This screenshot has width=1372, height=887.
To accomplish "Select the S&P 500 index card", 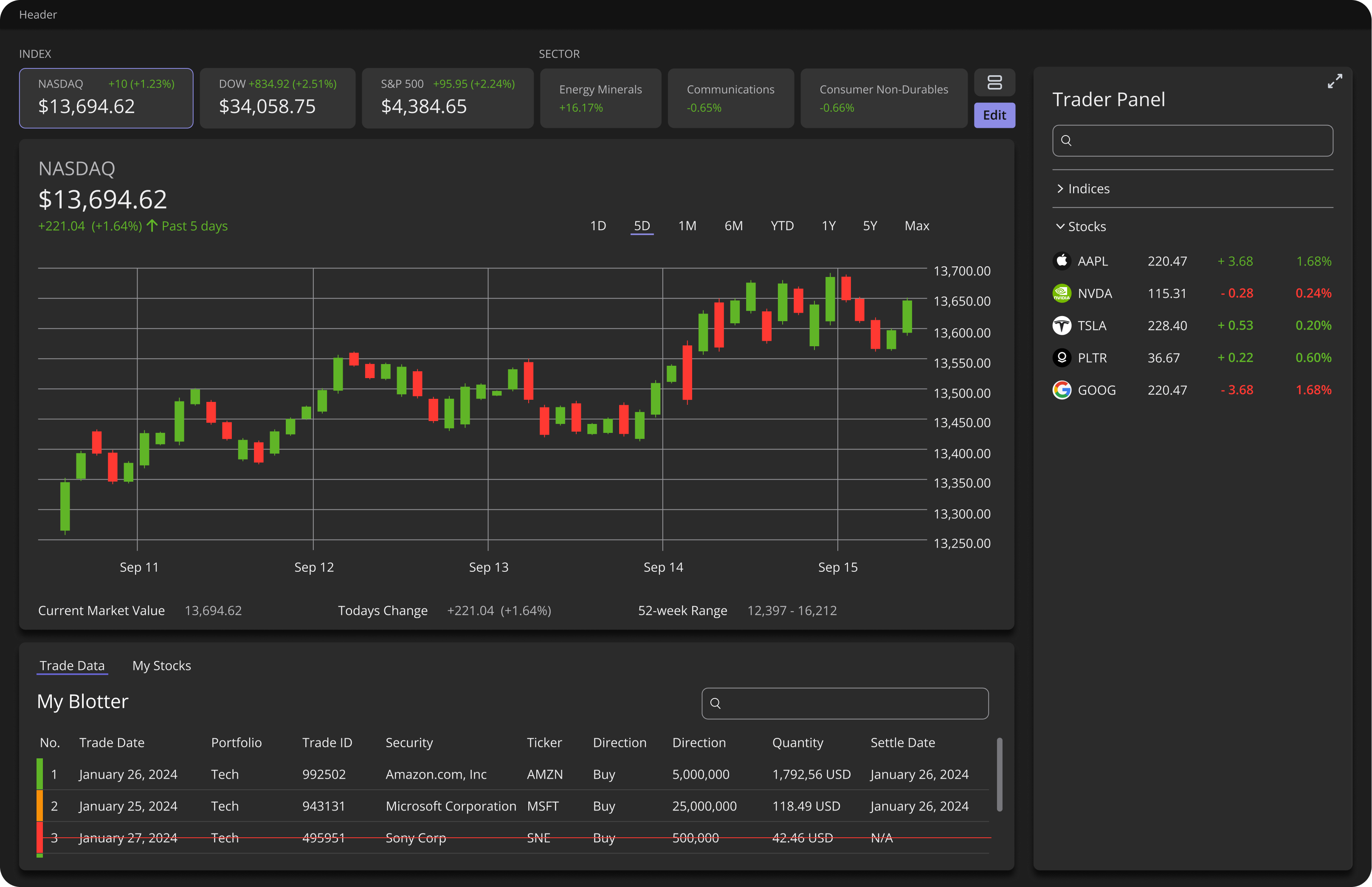I will tap(447, 98).
